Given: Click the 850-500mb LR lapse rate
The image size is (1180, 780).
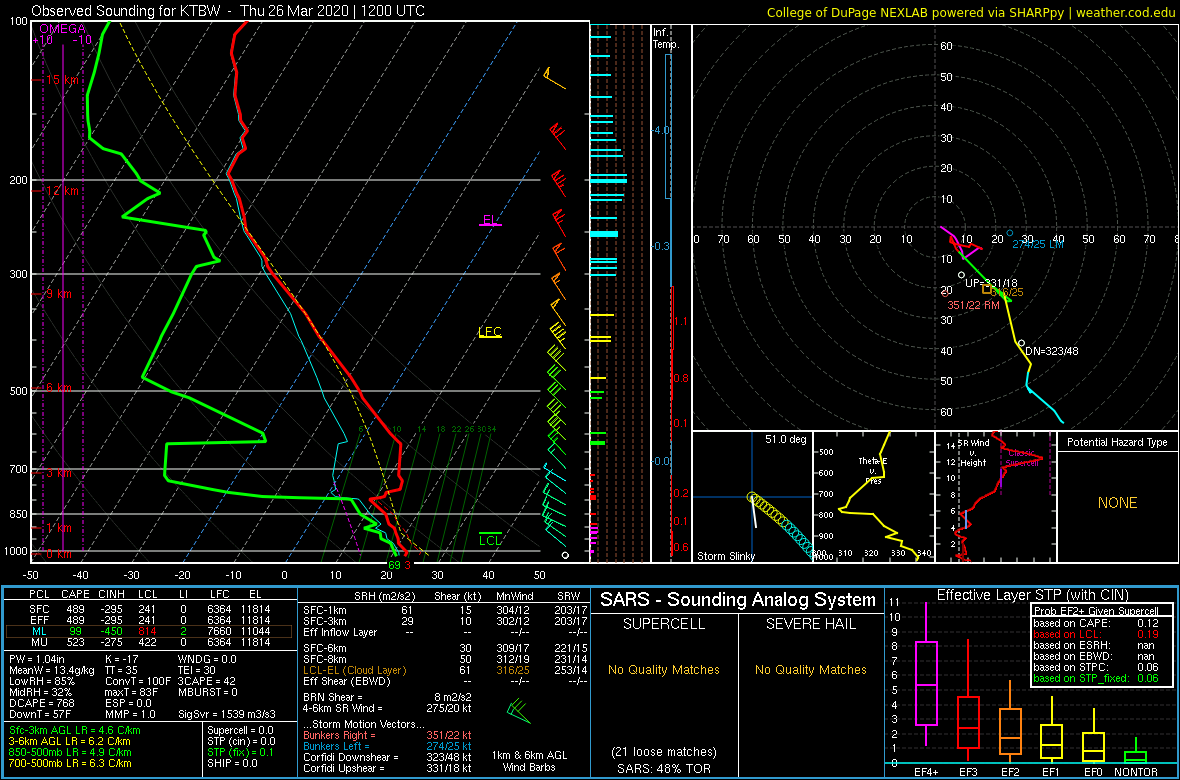Looking at the screenshot, I should tap(70, 752).
